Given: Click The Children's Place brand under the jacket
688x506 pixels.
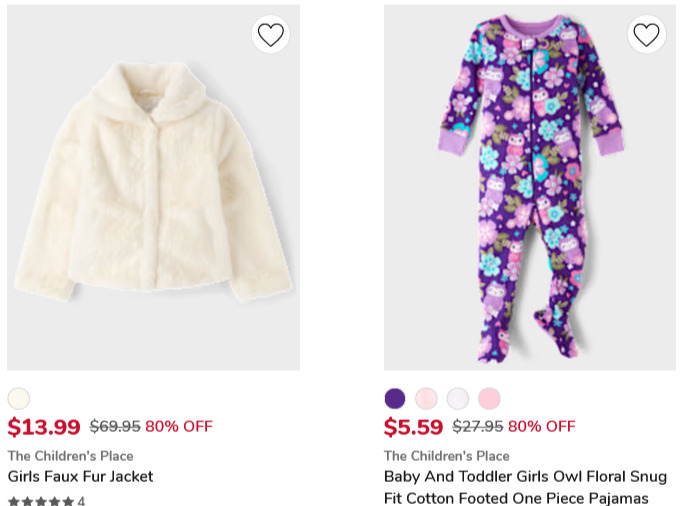Looking at the screenshot, I should pos(70,456).
